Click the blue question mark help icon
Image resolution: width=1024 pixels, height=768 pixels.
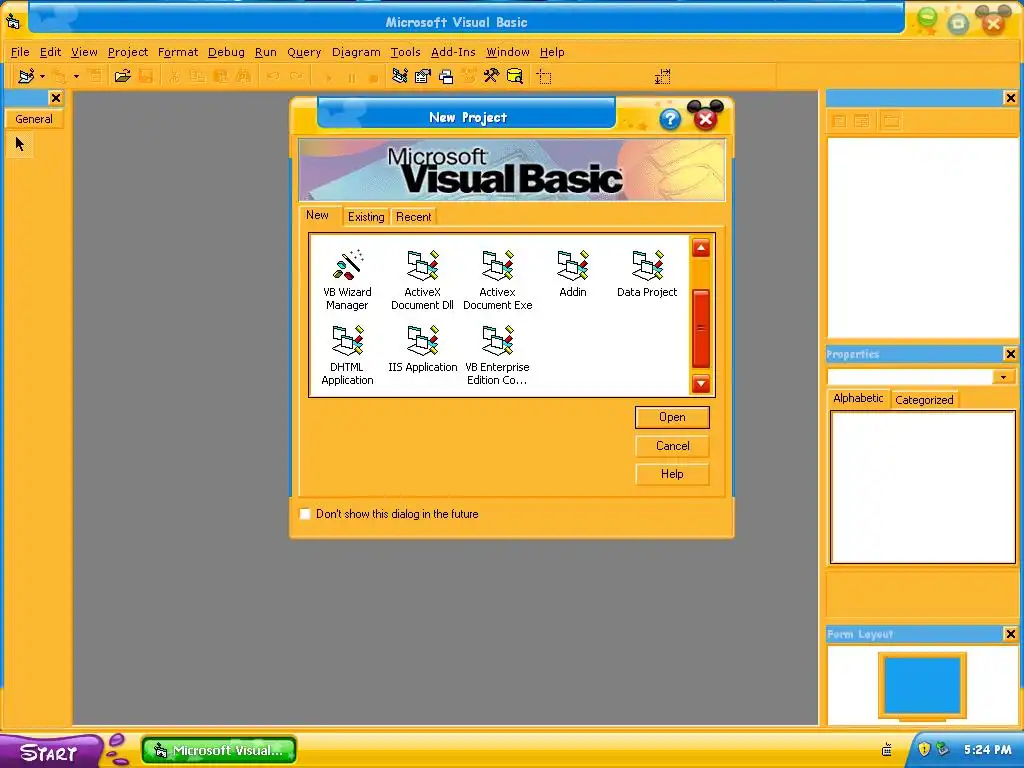coord(670,120)
